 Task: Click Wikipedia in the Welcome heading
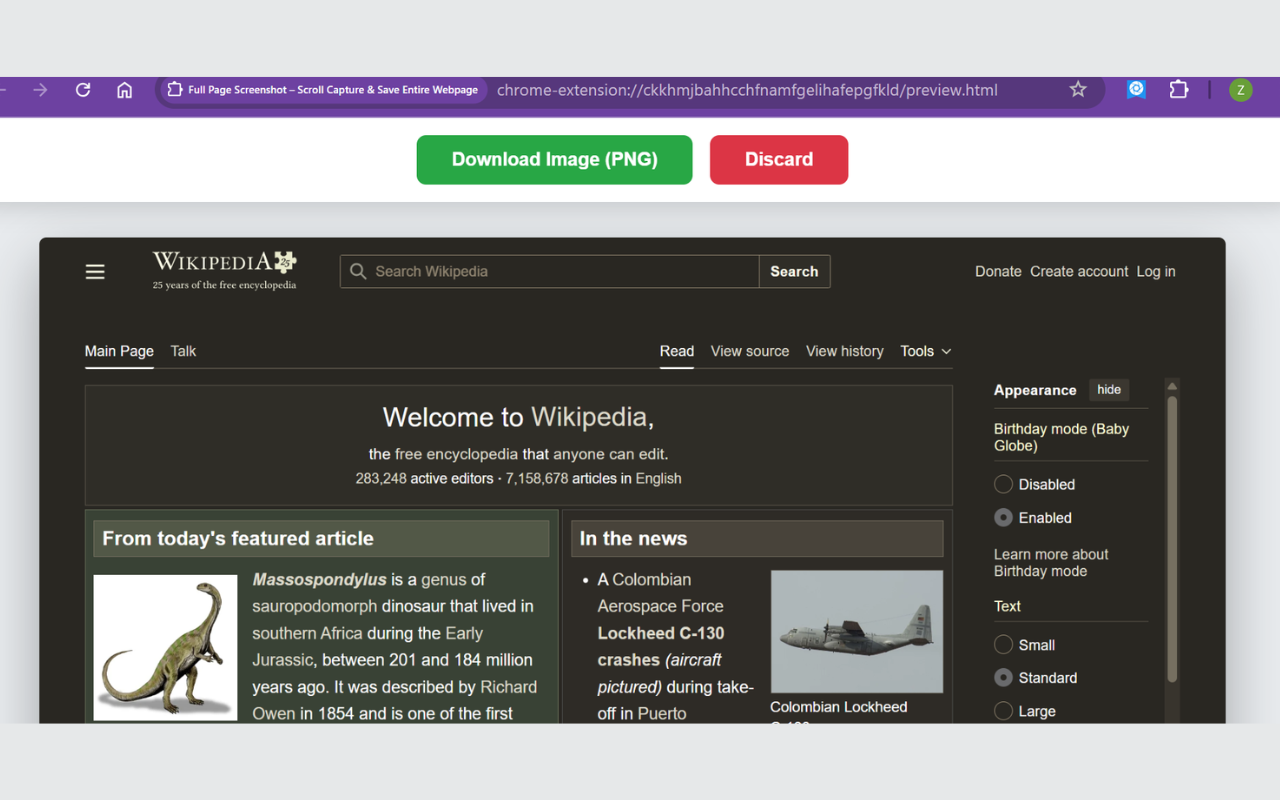589,417
